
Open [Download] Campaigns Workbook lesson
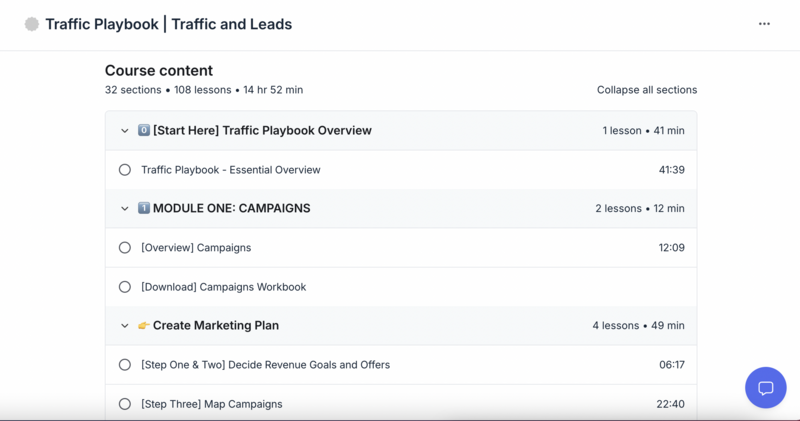click(223, 287)
